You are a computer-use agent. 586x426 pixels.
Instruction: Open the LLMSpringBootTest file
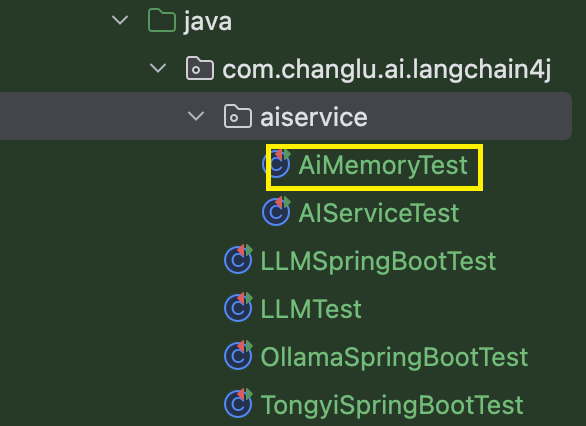click(x=378, y=261)
